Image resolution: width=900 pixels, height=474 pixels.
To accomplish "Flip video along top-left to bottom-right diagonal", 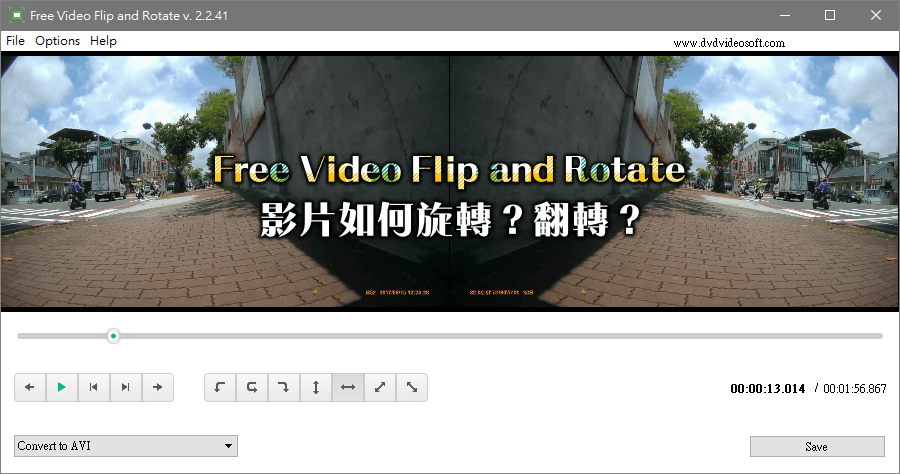I will tap(412, 387).
